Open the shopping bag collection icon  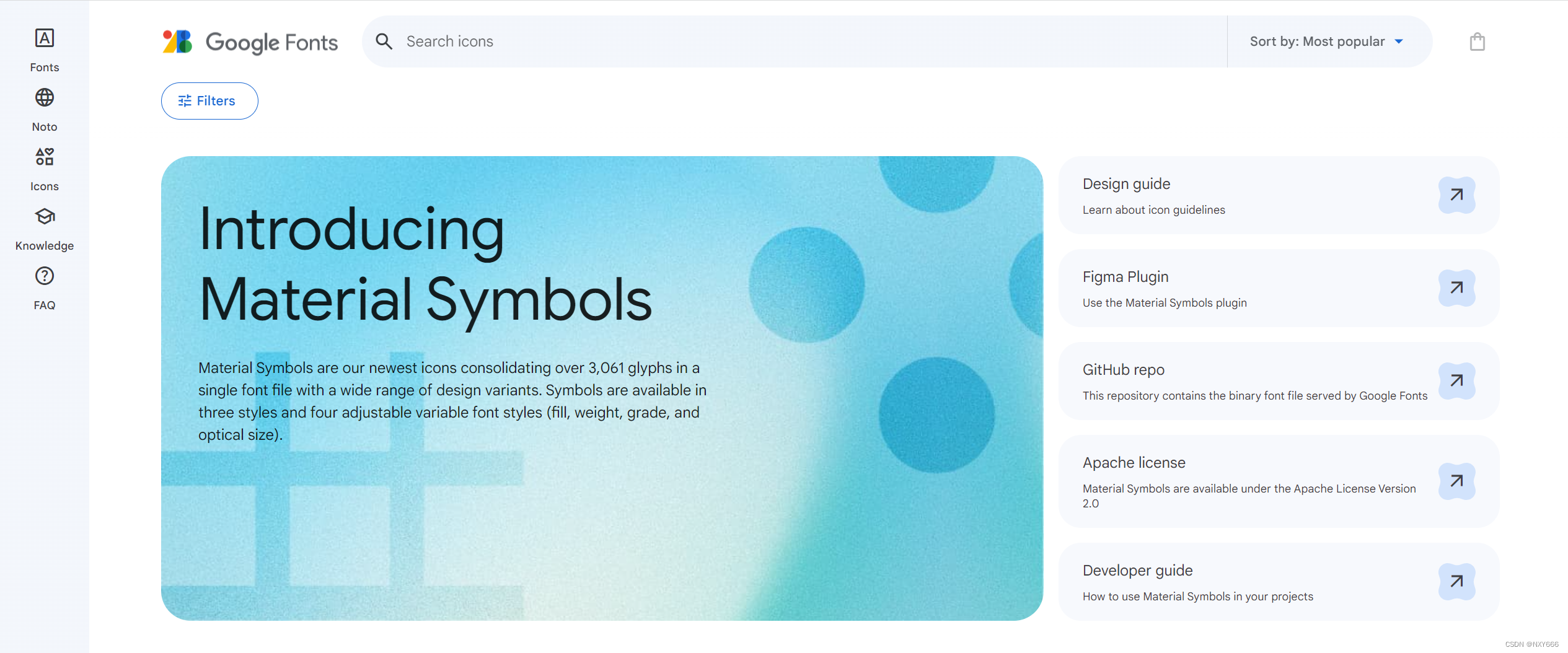[x=1478, y=41]
